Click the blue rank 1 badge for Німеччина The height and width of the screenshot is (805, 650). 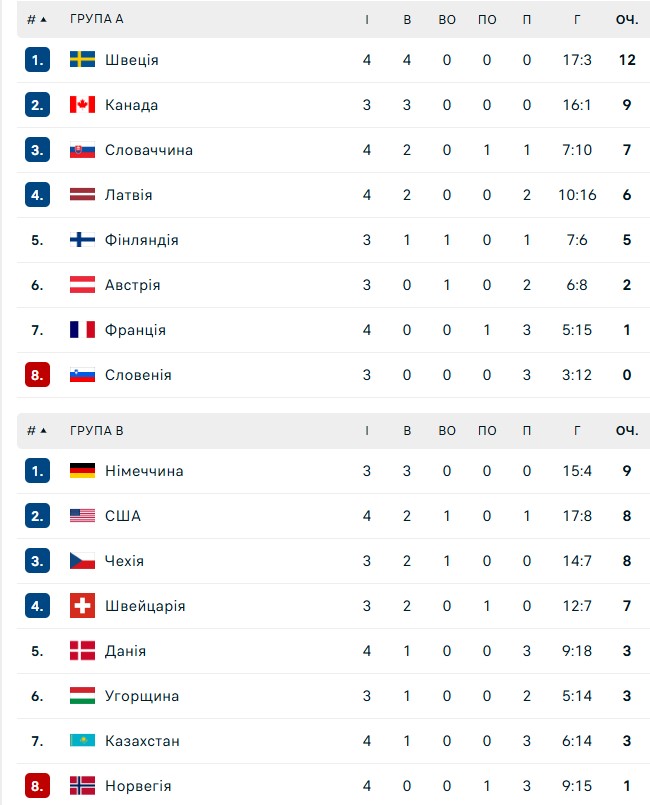tap(37, 471)
